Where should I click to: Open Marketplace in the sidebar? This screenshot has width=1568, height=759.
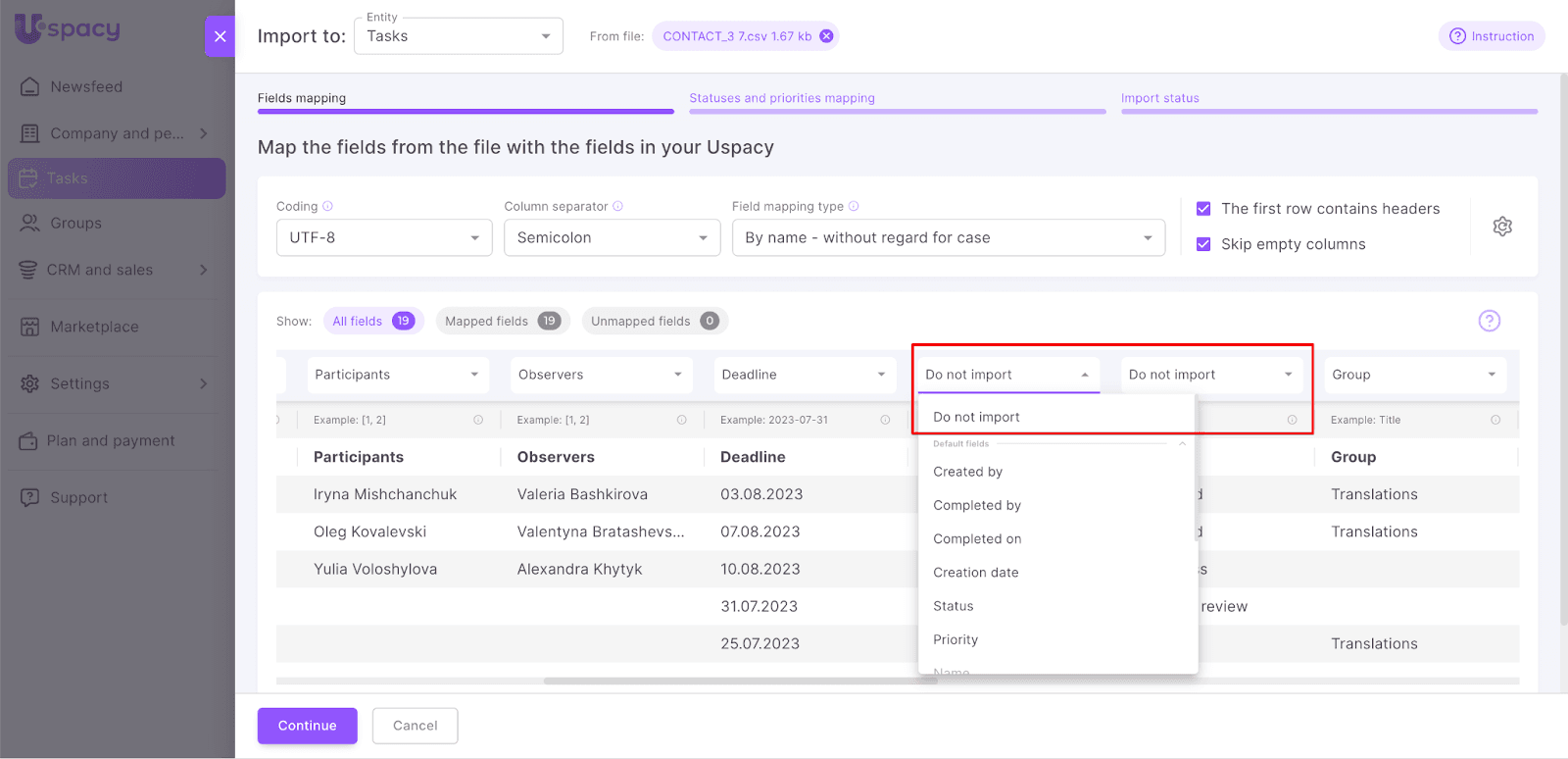coord(94,327)
